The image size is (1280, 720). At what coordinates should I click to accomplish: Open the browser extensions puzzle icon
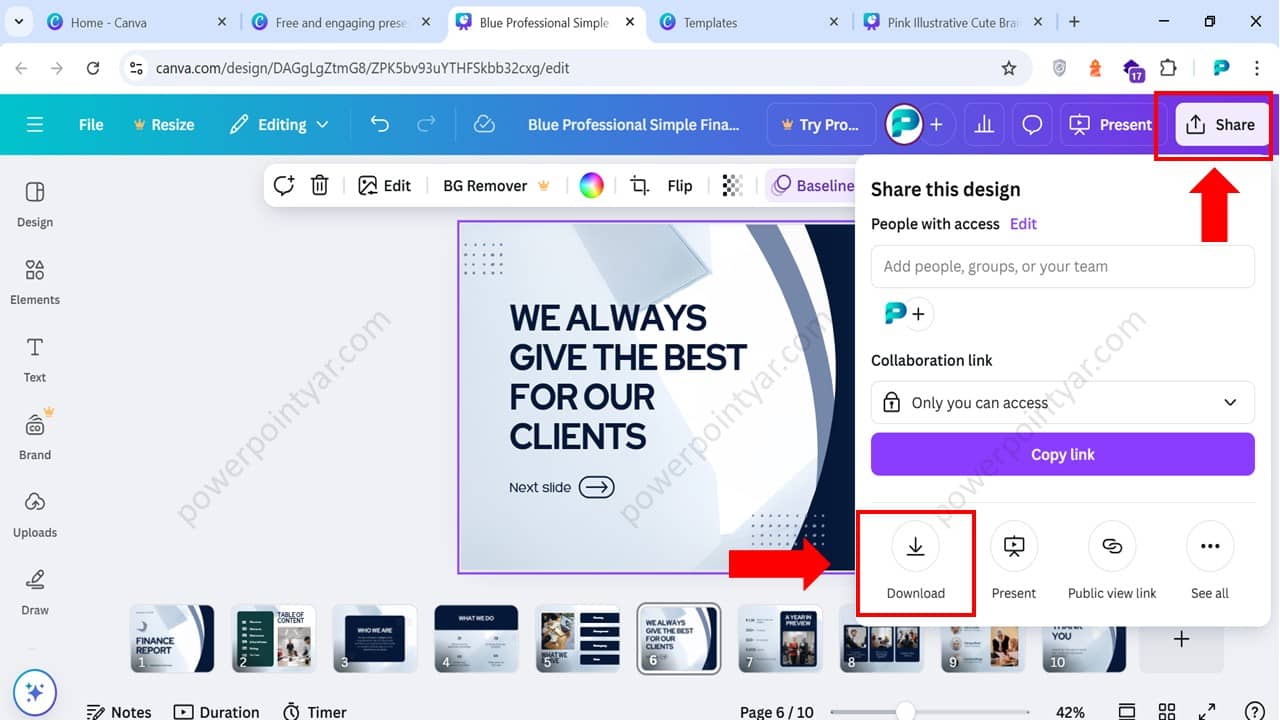[1168, 68]
